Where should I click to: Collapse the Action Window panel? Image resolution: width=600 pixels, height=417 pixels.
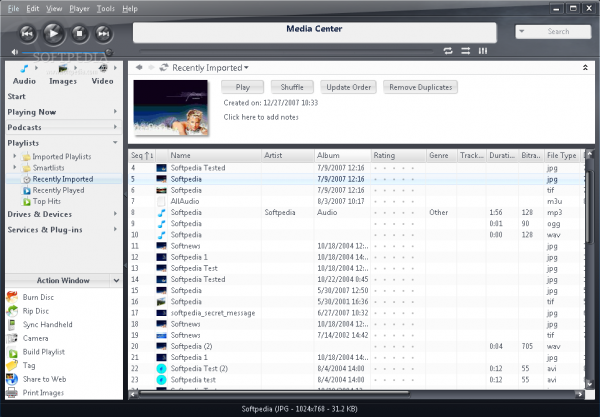point(115,281)
